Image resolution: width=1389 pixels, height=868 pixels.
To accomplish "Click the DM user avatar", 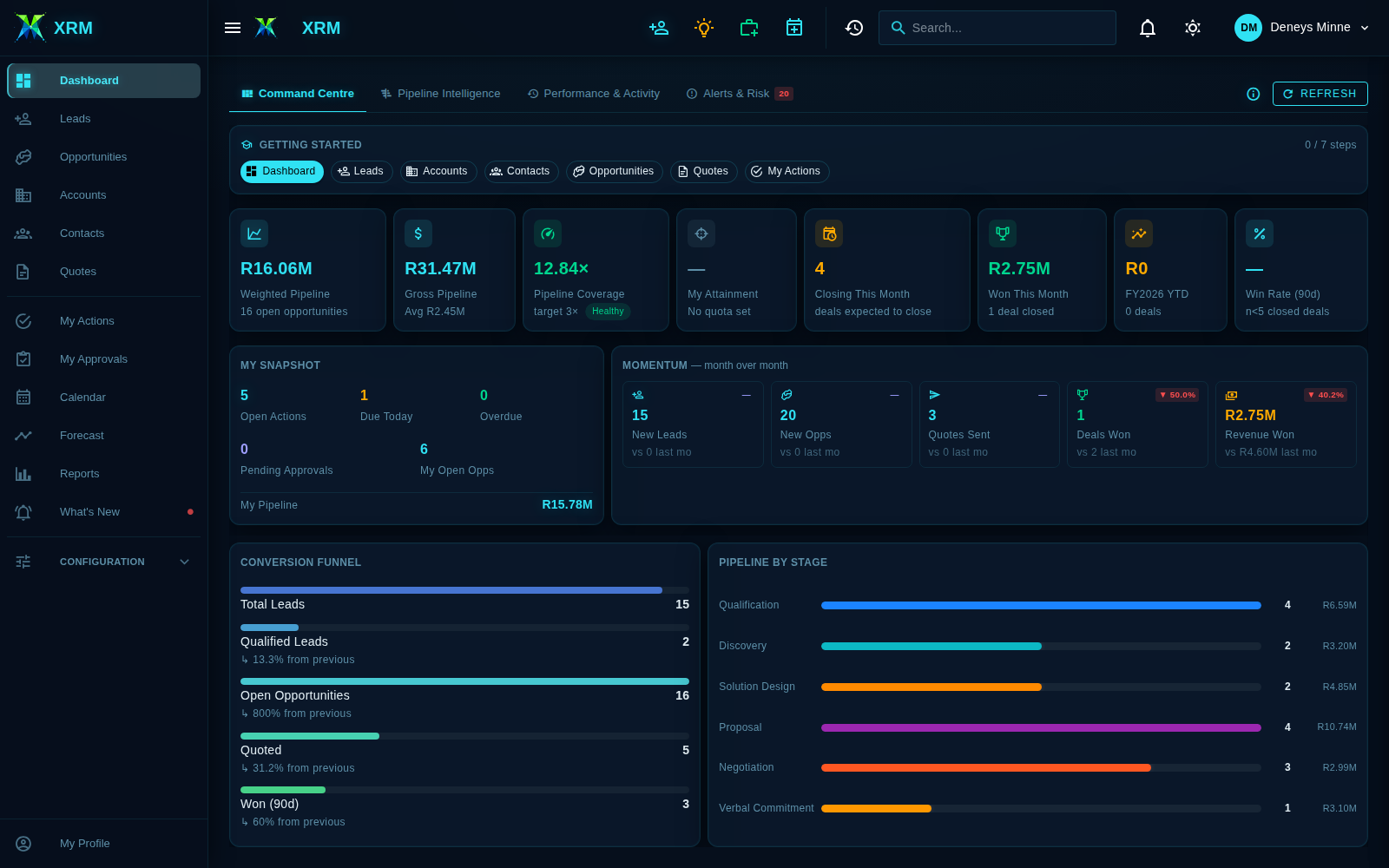I will pos(1248,28).
